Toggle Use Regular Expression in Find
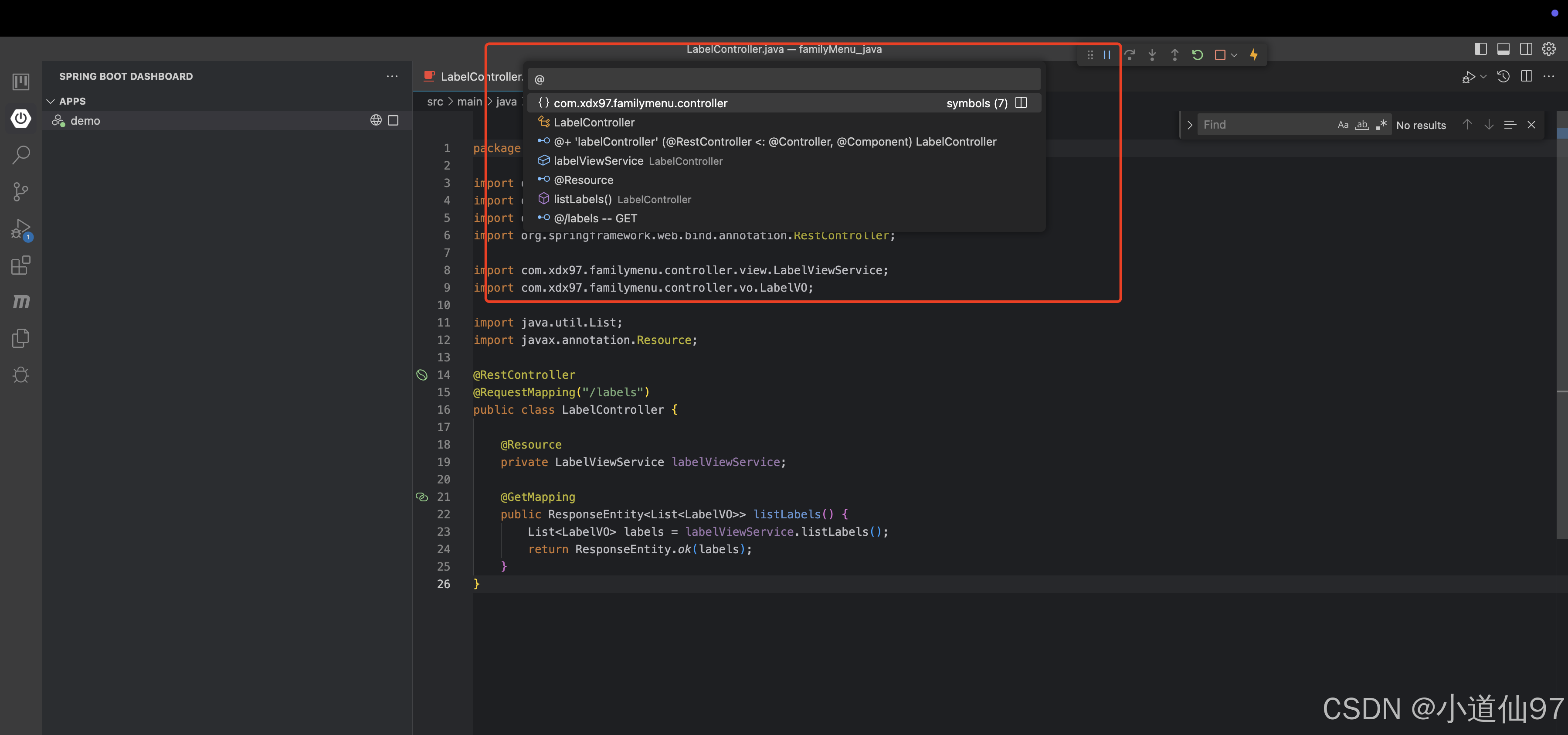The image size is (1568, 735). (1381, 125)
